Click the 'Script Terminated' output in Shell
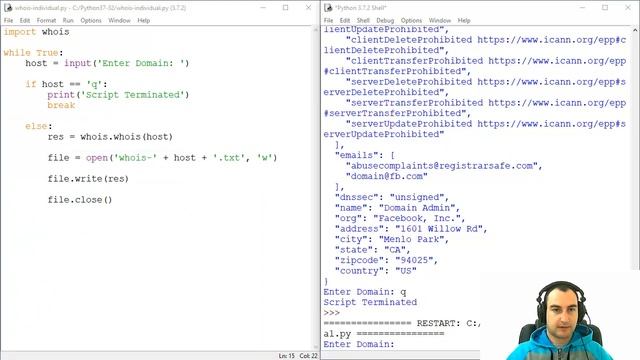The image size is (640, 360). (x=370, y=302)
